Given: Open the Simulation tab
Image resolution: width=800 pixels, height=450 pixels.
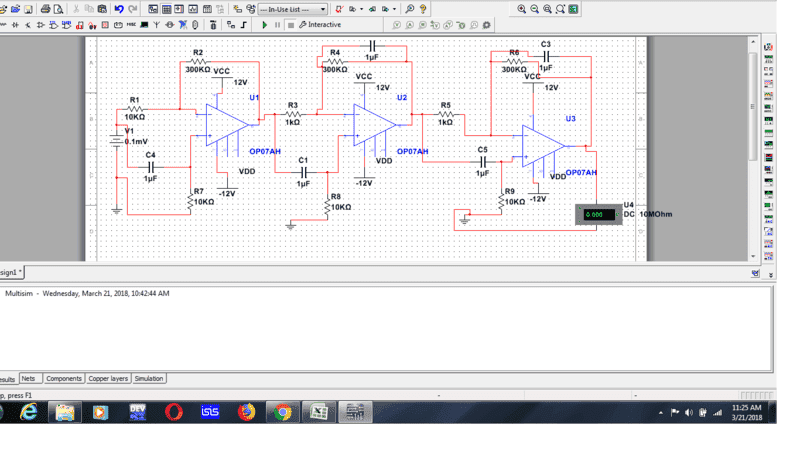Looking at the screenshot, I should coord(150,379).
